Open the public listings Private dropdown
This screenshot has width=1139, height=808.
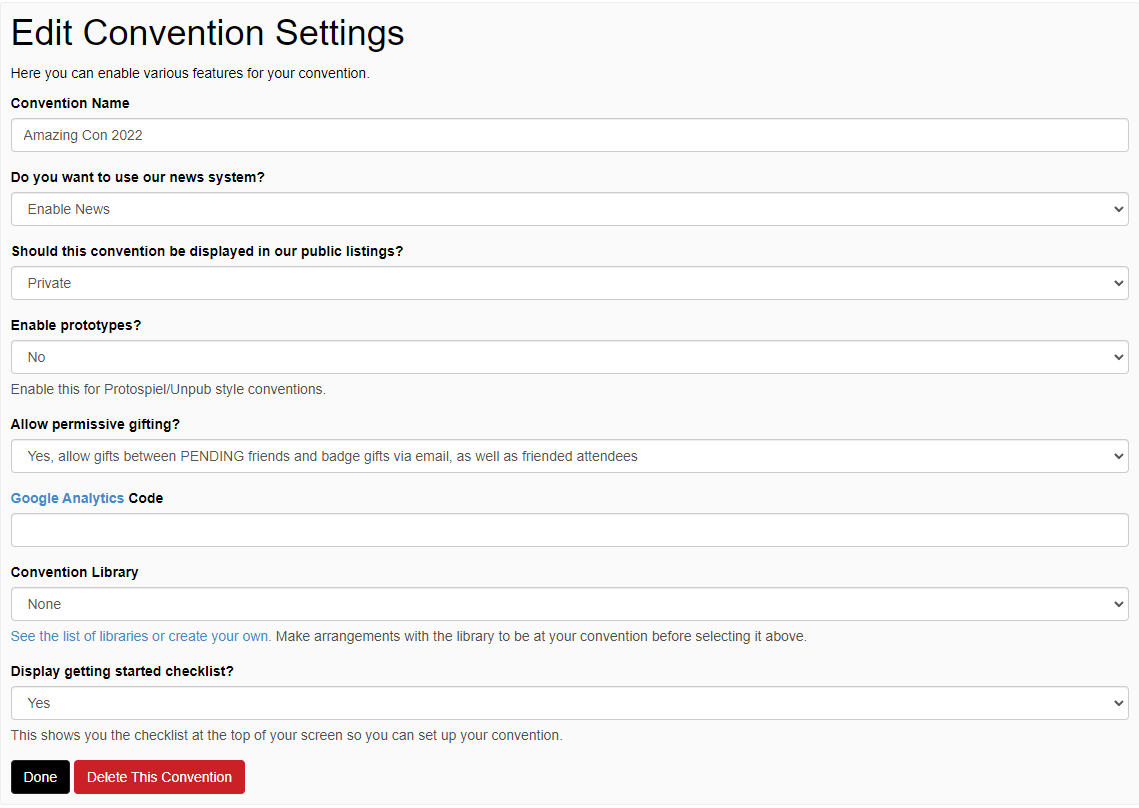coord(570,283)
